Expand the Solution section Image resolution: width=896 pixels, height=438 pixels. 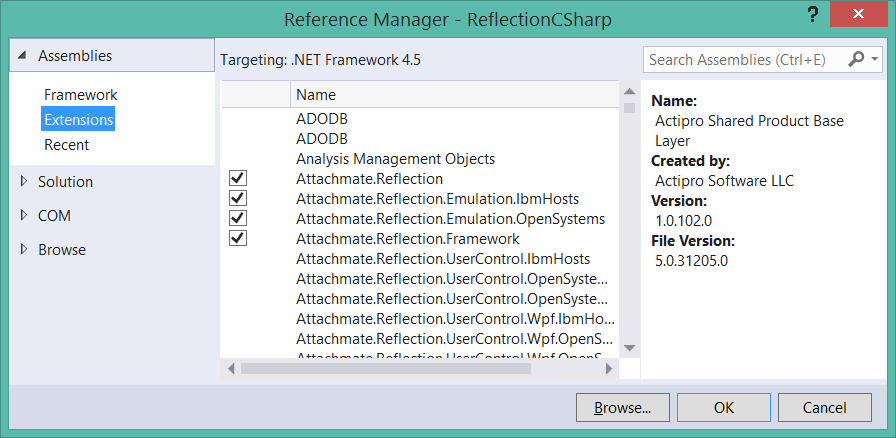23,181
